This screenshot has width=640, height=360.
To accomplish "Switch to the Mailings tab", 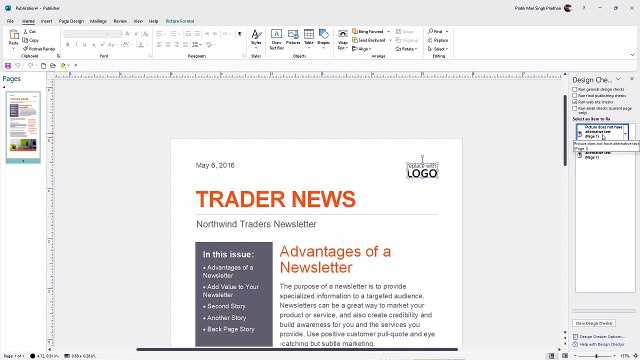I will pos(98,21).
